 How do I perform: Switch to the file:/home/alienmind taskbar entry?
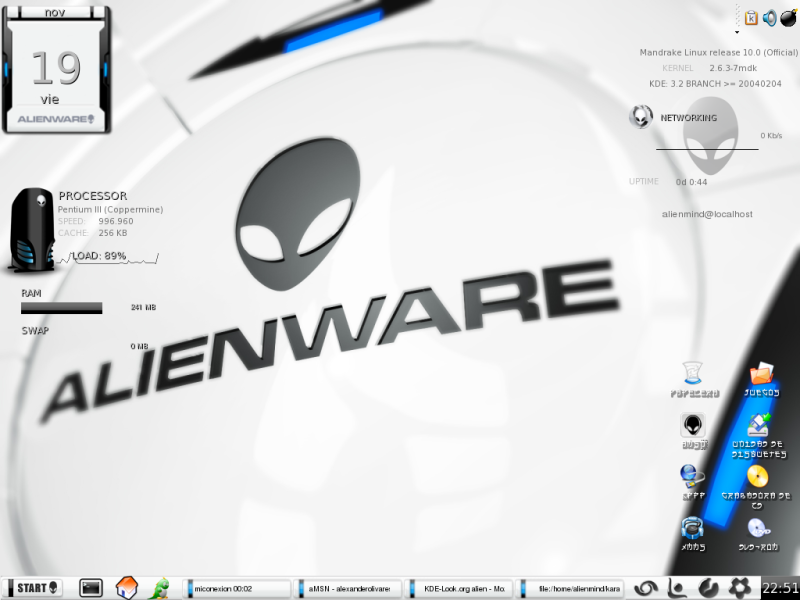click(570, 588)
